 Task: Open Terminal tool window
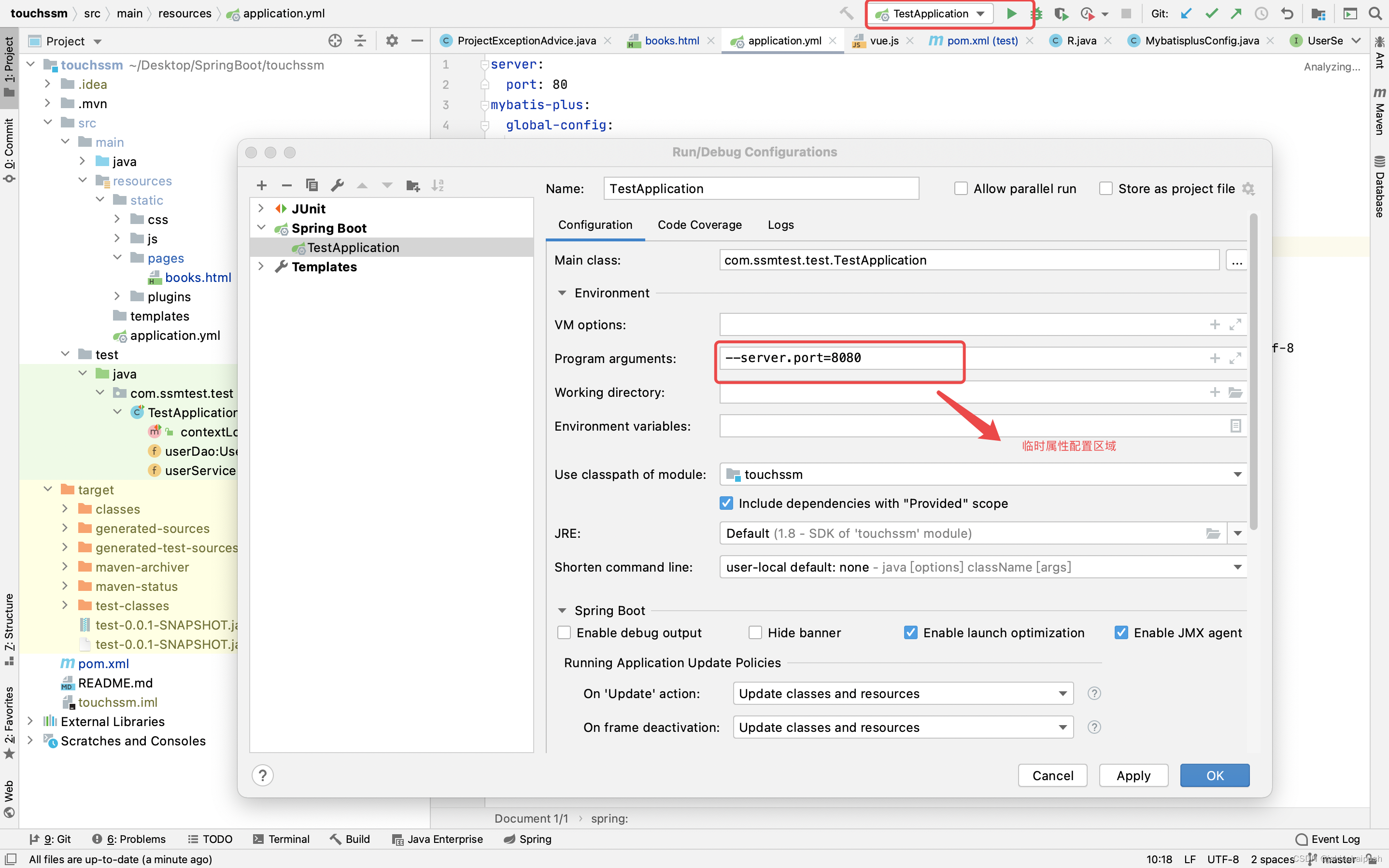(282, 839)
